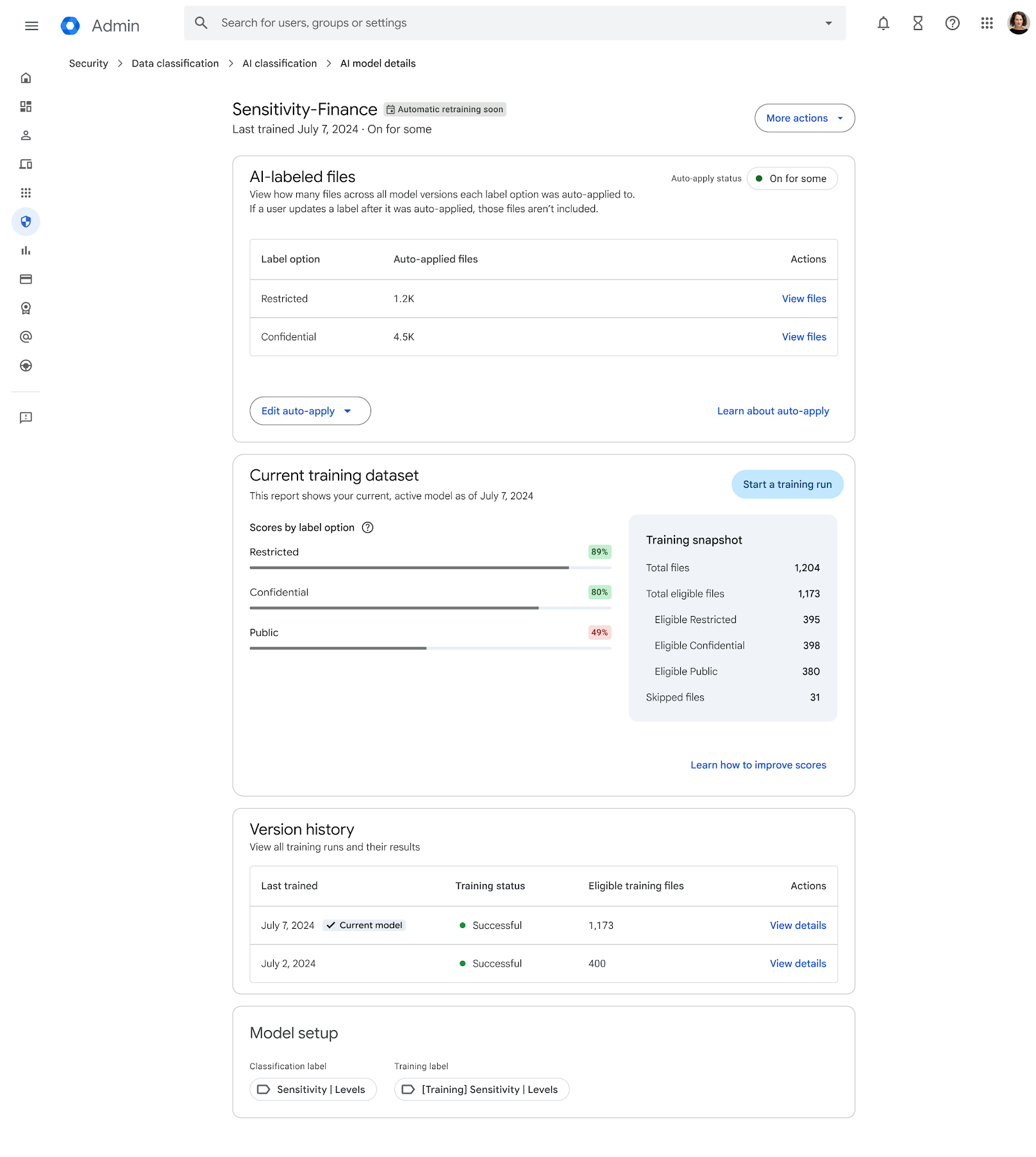1036x1157 pixels.
Task: Click calendar icon in Automatic retraining badge
Action: (x=390, y=110)
